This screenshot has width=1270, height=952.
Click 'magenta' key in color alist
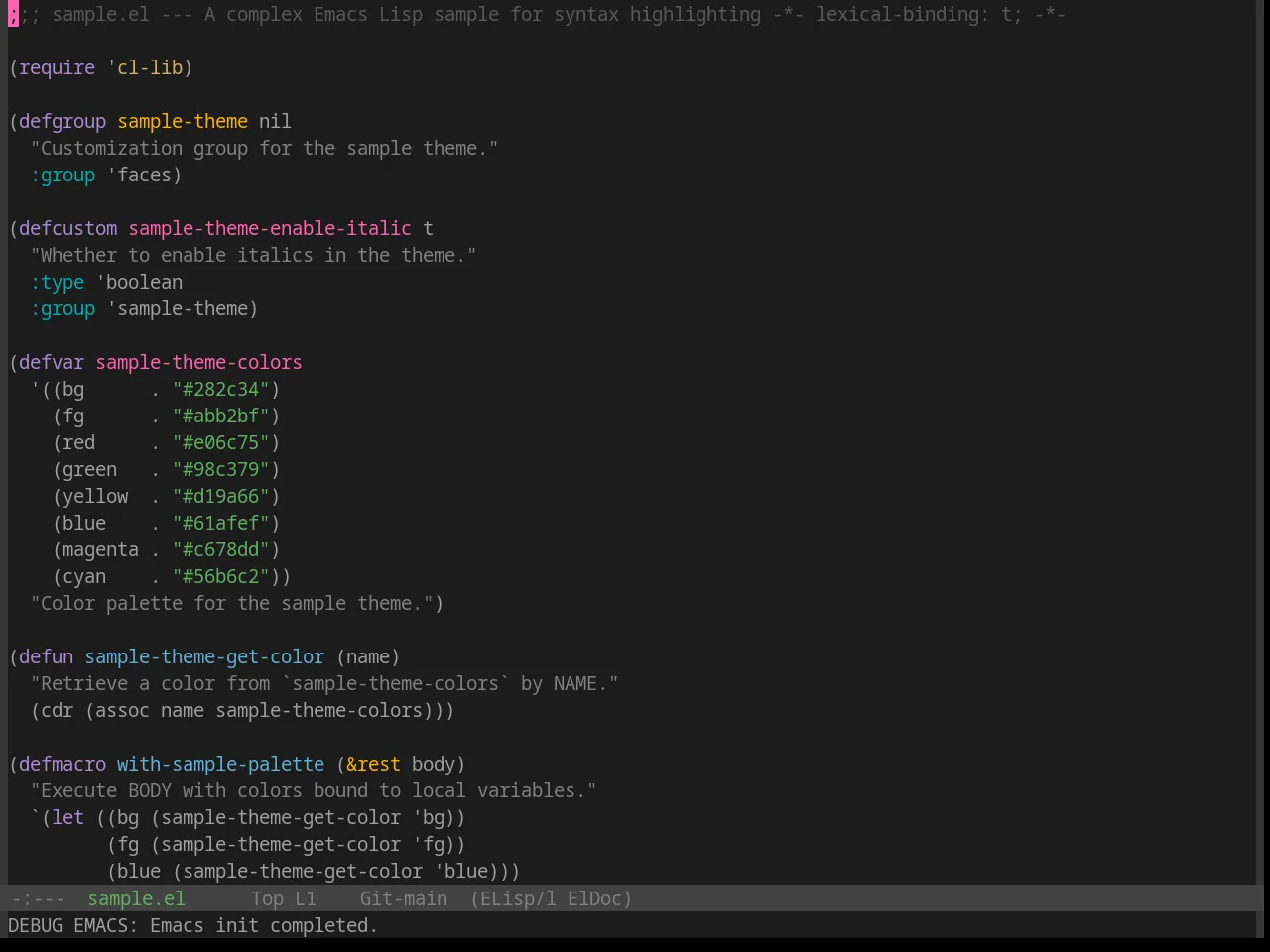point(100,549)
